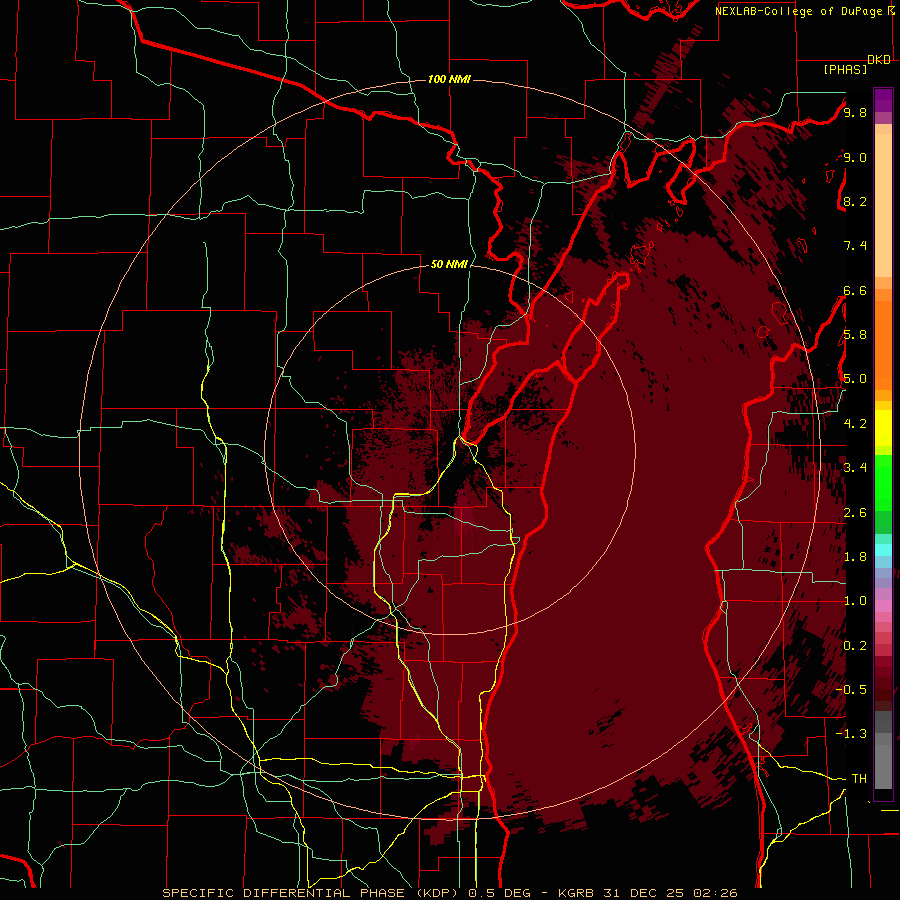The height and width of the screenshot is (900, 900).
Task: Click the "50 NMI" range ring label
Action: pyautogui.click(x=449, y=264)
